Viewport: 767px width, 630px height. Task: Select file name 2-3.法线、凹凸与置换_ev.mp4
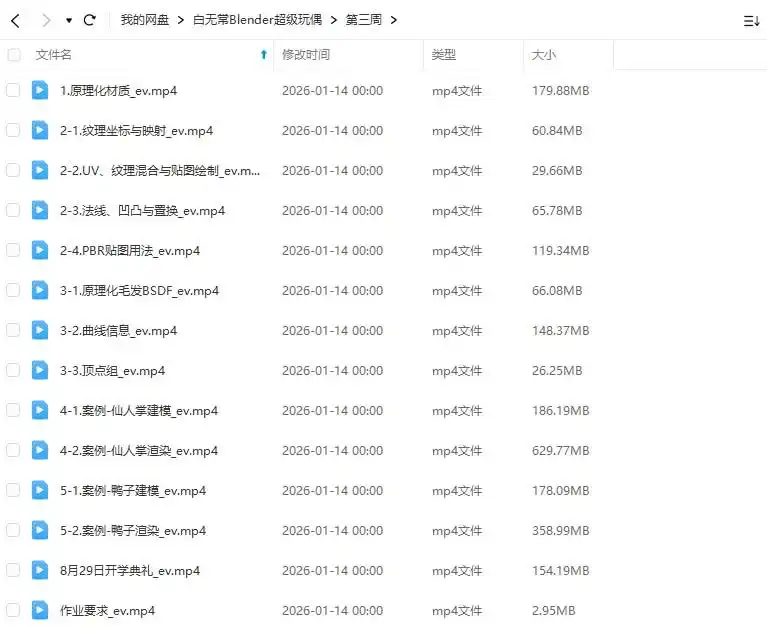[142, 211]
